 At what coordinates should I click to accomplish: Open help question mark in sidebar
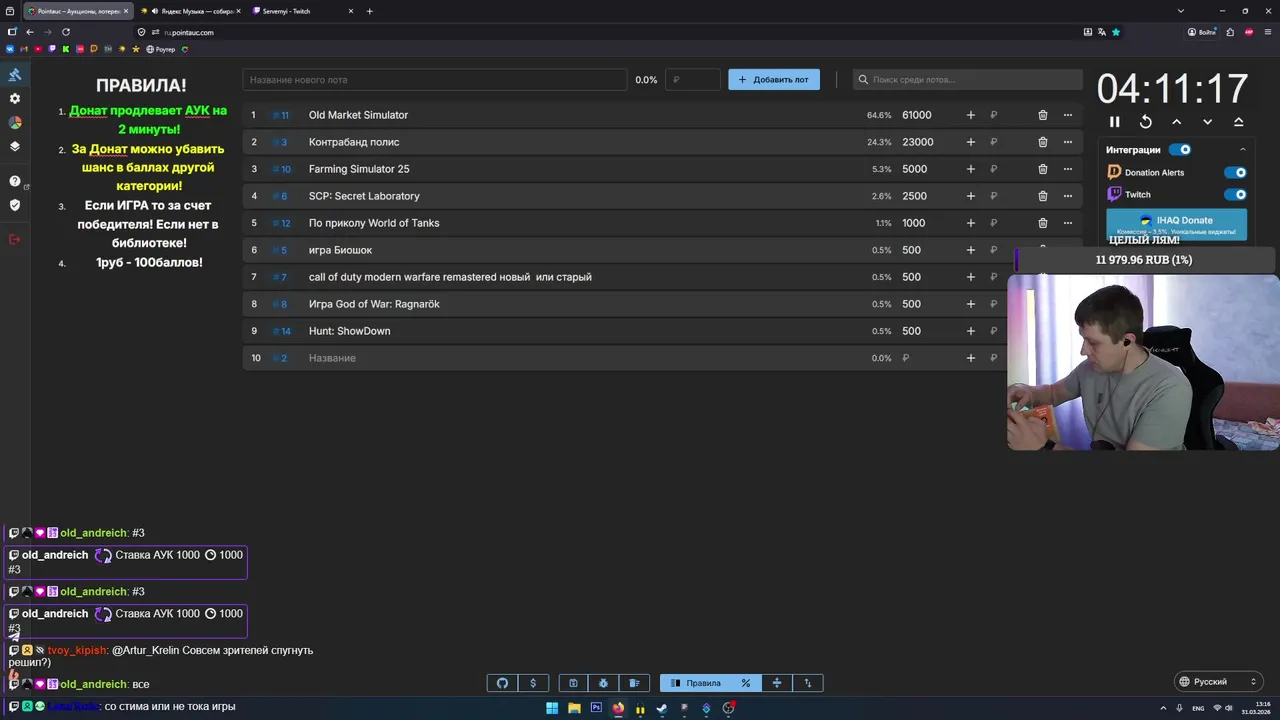[15, 181]
